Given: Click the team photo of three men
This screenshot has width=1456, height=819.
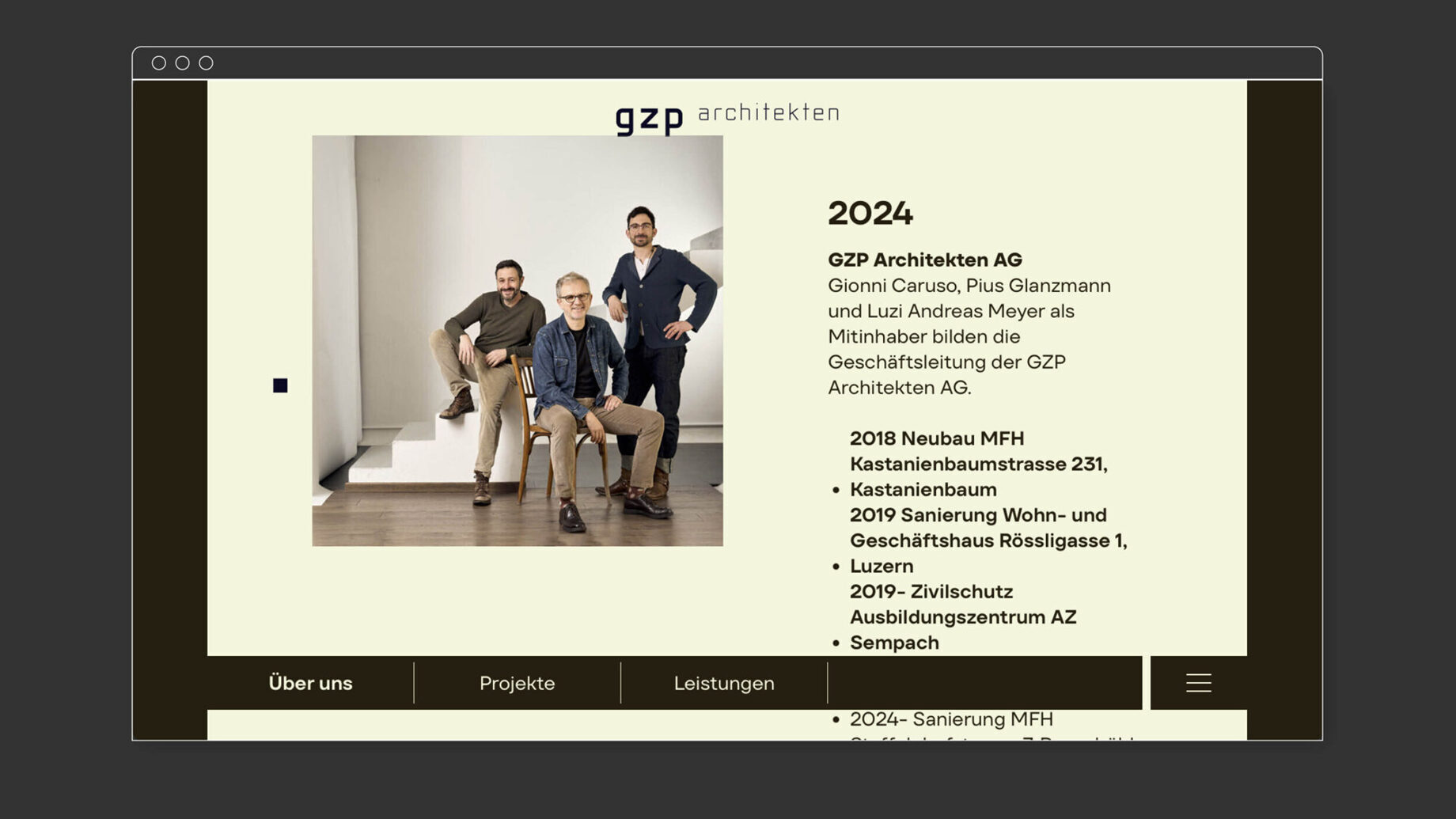Looking at the screenshot, I should pos(518,341).
